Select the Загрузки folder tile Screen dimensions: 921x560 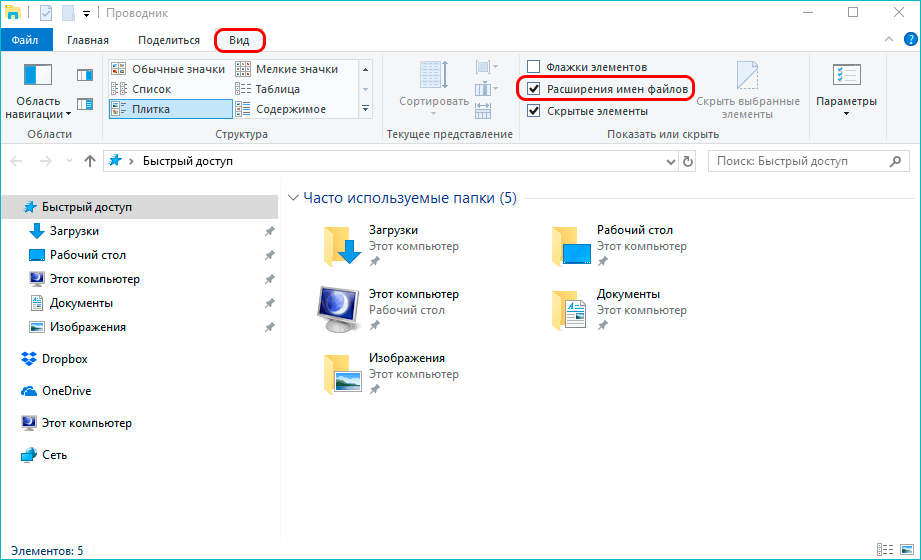pyautogui.click(x=391, y=246)
